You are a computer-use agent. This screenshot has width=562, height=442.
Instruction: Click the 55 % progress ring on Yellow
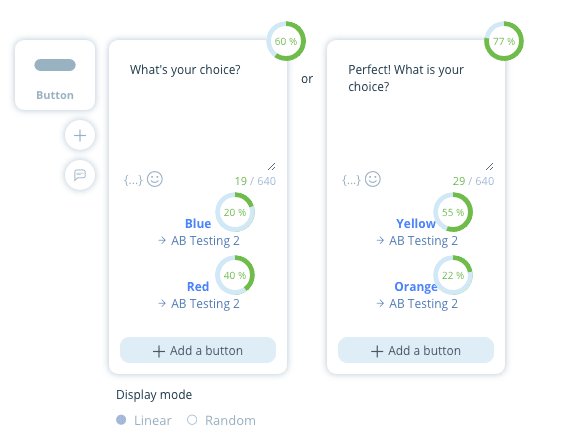point(453,212)
